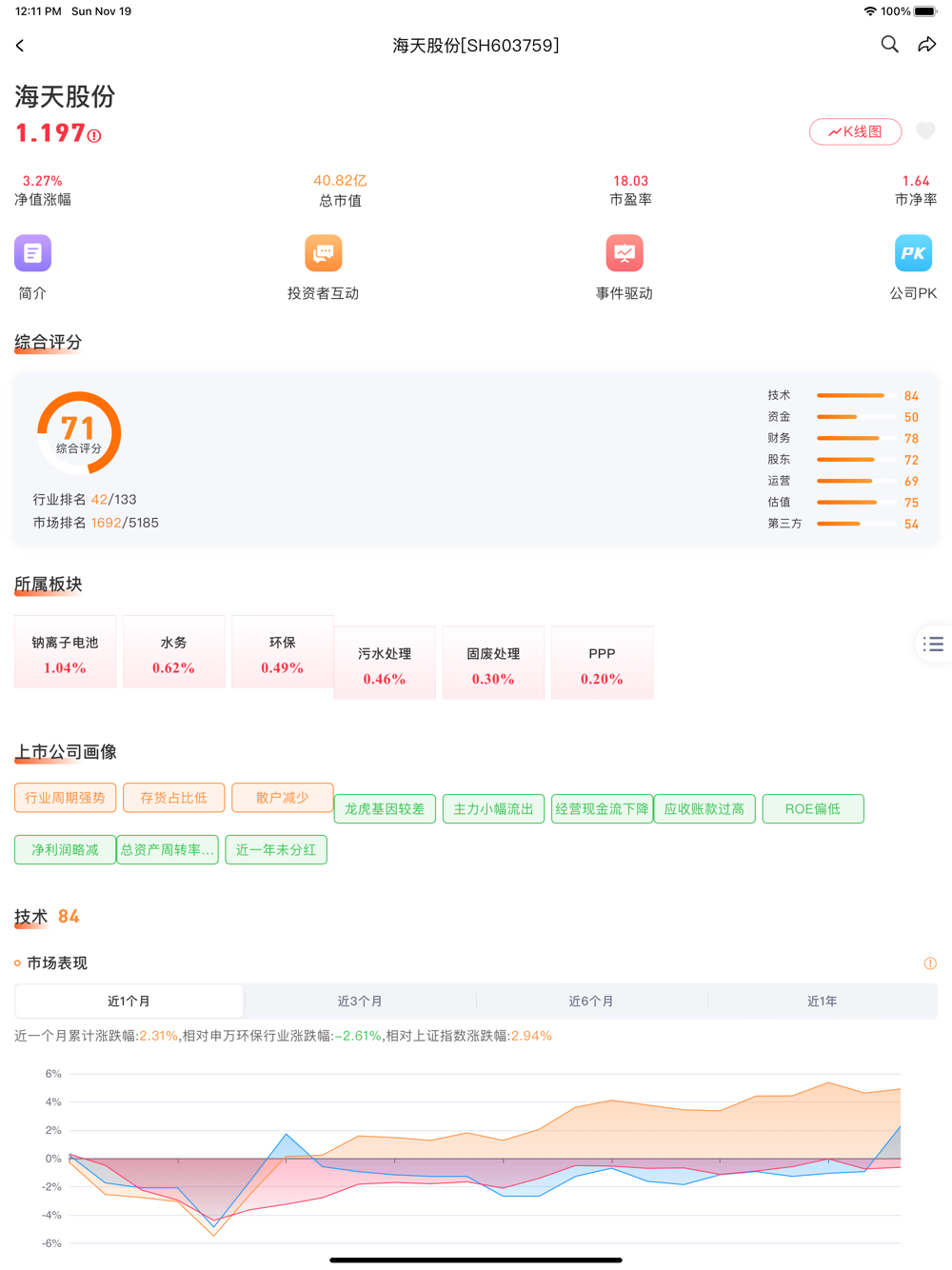Switch to the 近6个月 tab

[x=591, y=1002]
